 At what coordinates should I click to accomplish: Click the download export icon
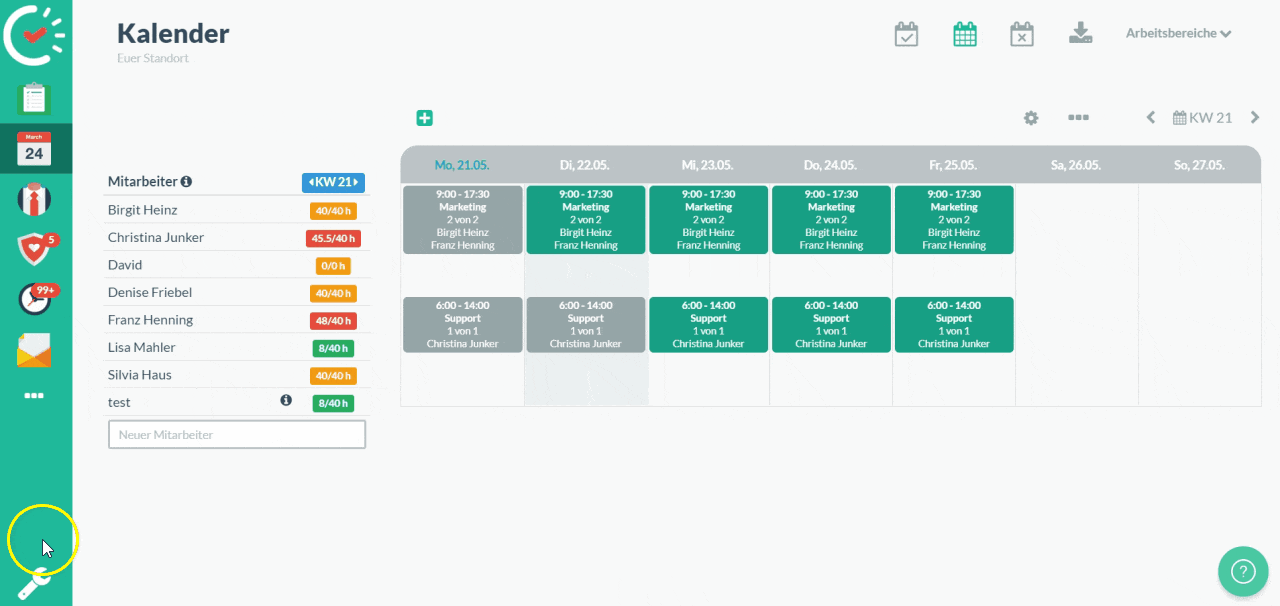click(1080, 34)
